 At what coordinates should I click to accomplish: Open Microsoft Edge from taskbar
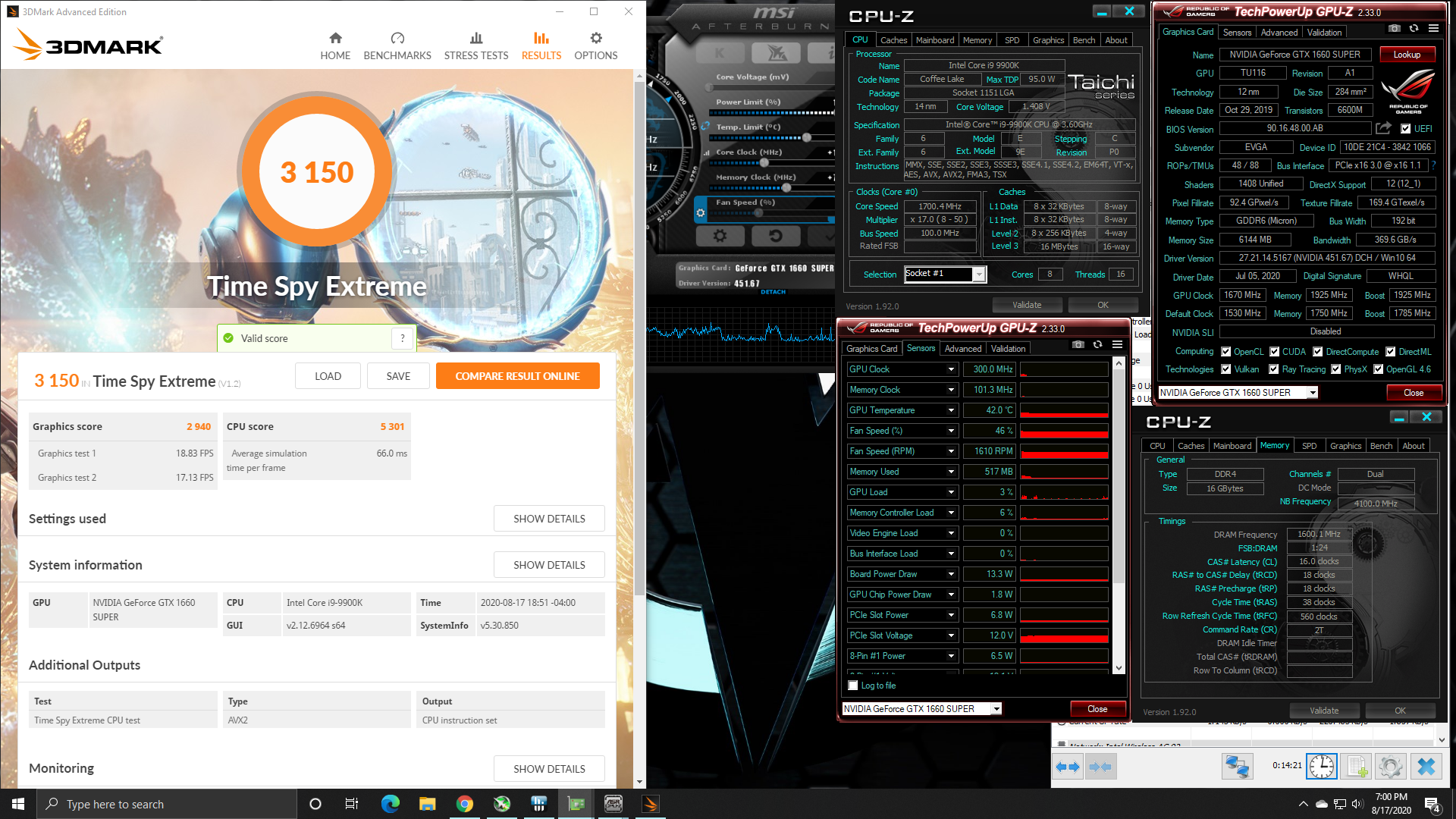click(390, 804)
